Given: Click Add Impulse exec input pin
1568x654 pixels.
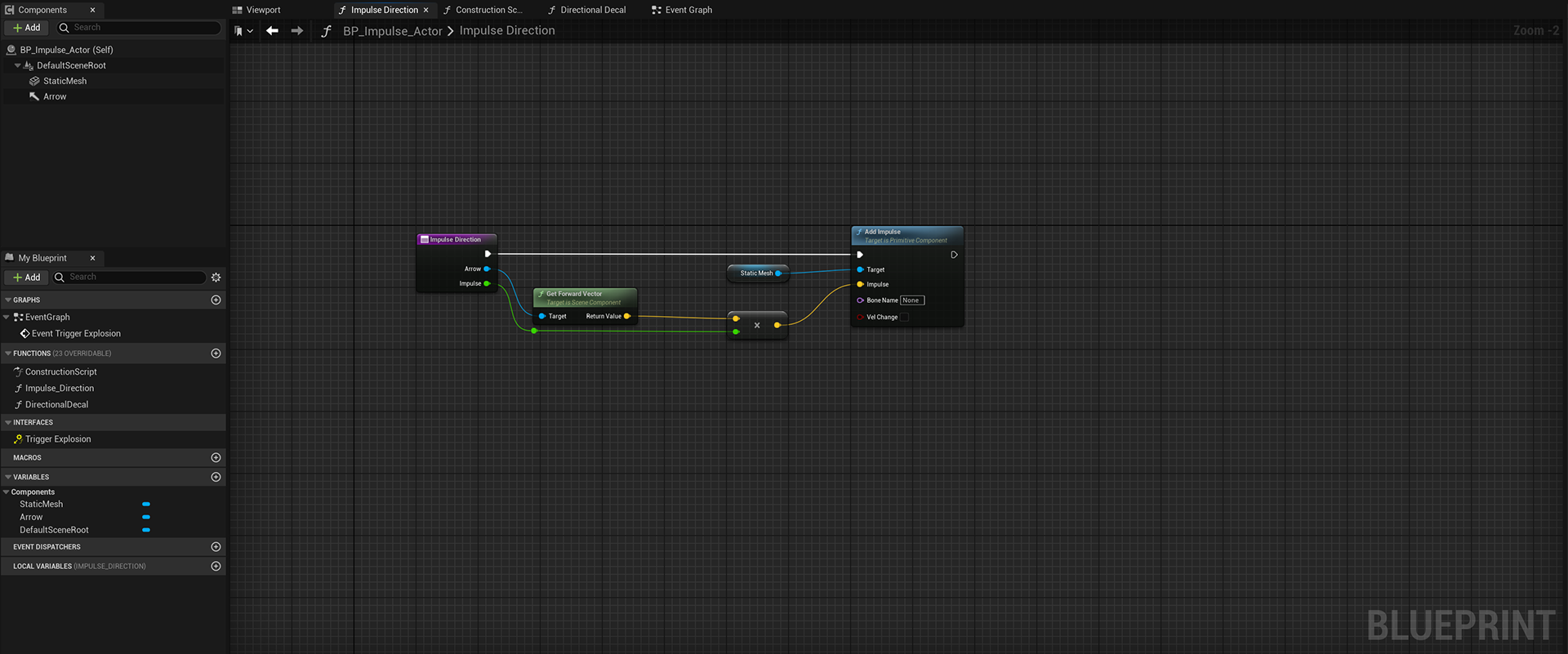Looking at the screenshot, I should point(860,255).
